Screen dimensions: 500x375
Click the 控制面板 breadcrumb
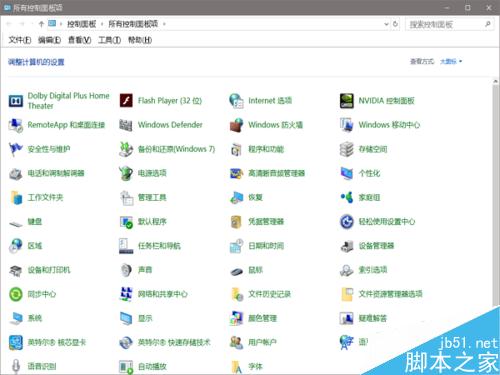click(82, 24)
